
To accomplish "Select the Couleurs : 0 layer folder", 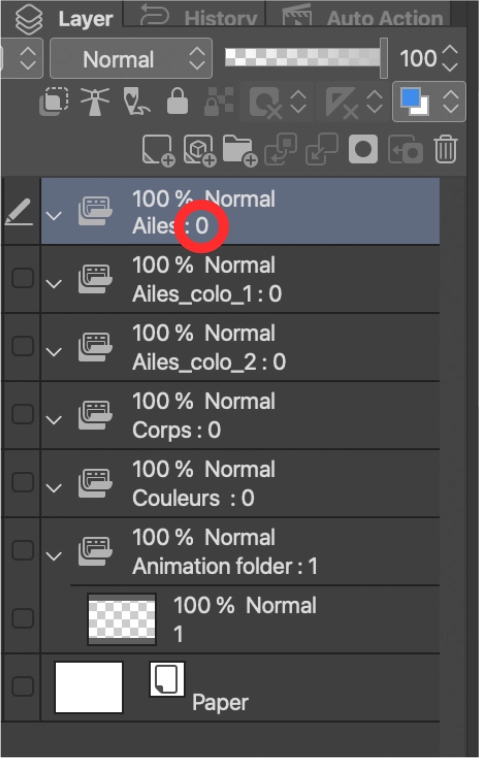I will click(x=240, y=483).
